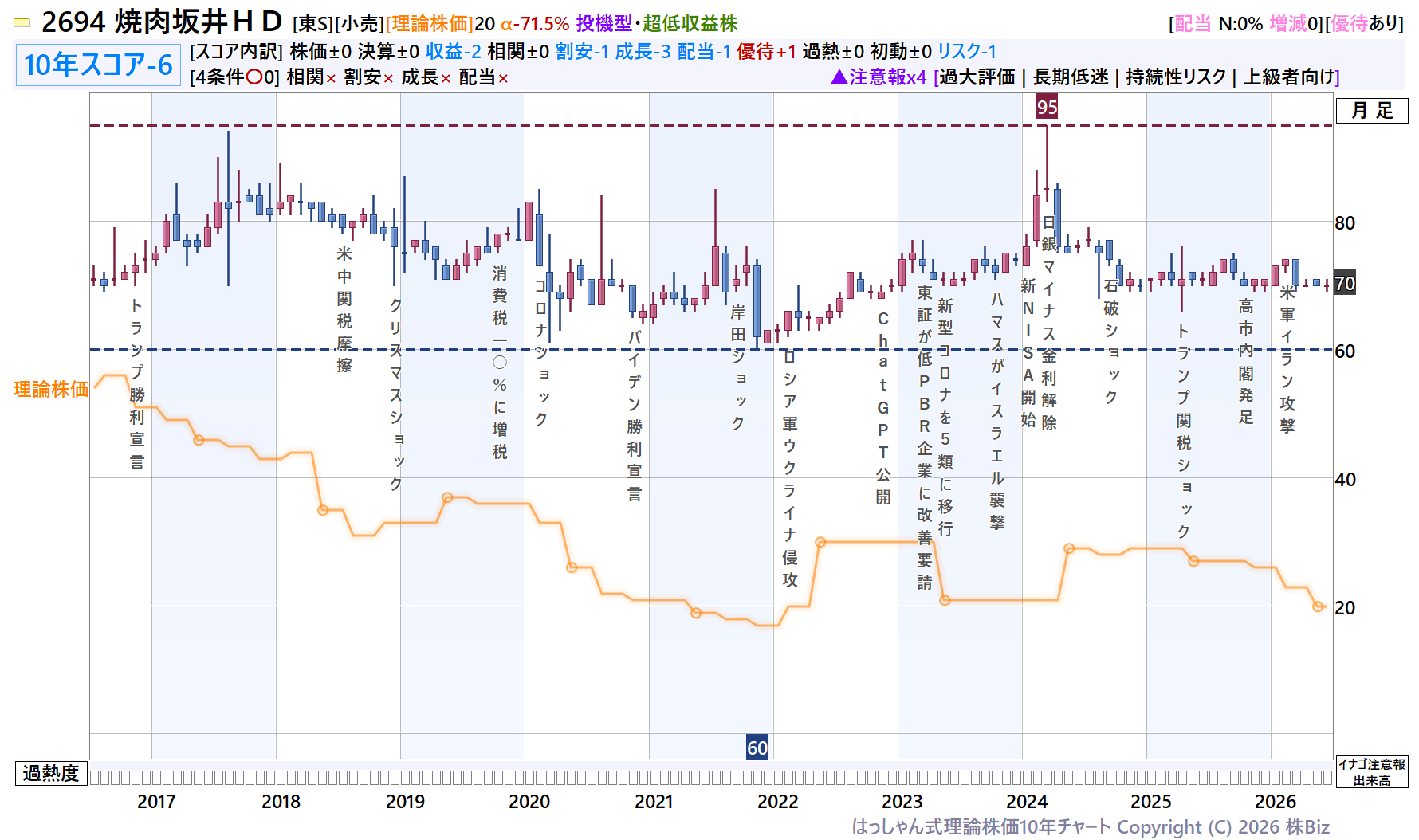Click the current price 70 label
Viewport: 1419px width, 840px height.
[x=1345, y=283]
